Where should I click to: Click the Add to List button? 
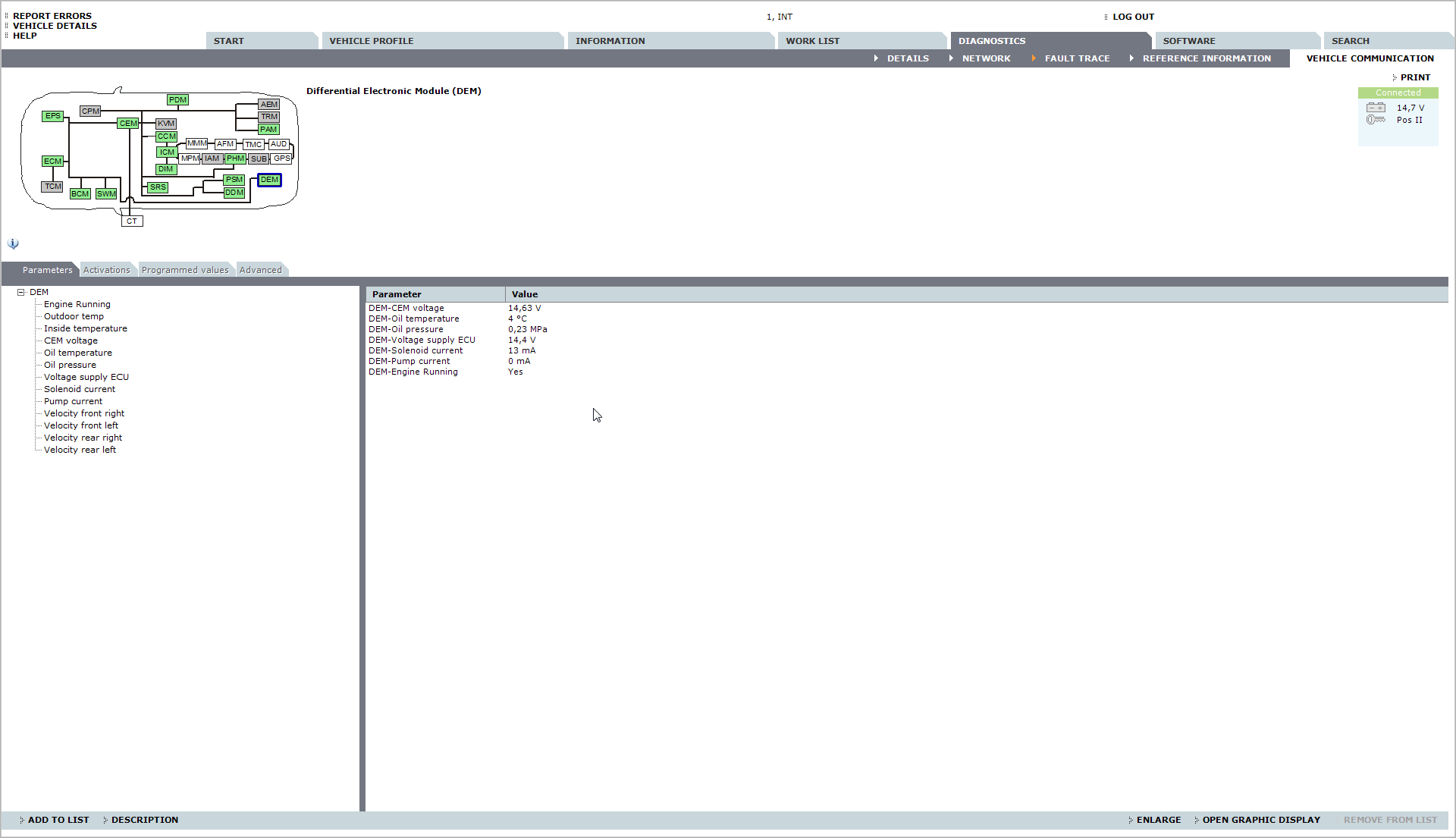coord(58,820)
